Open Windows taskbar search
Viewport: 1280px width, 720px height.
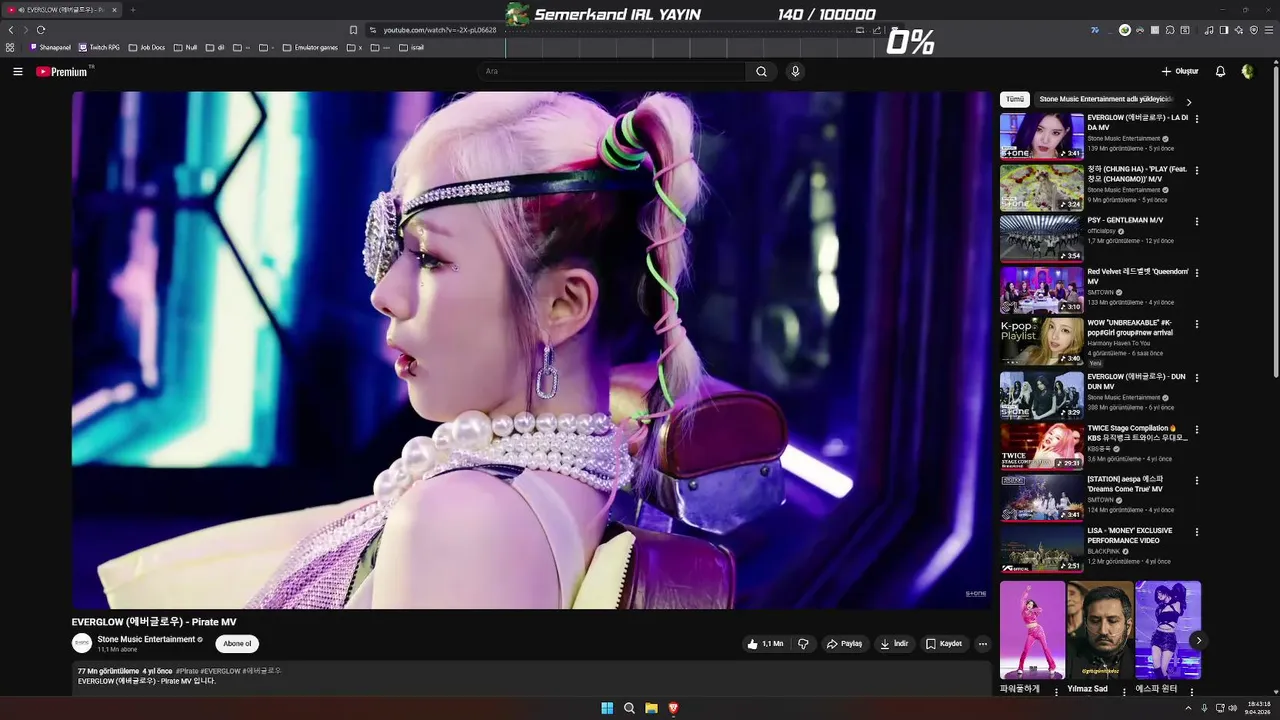(629, 708)
